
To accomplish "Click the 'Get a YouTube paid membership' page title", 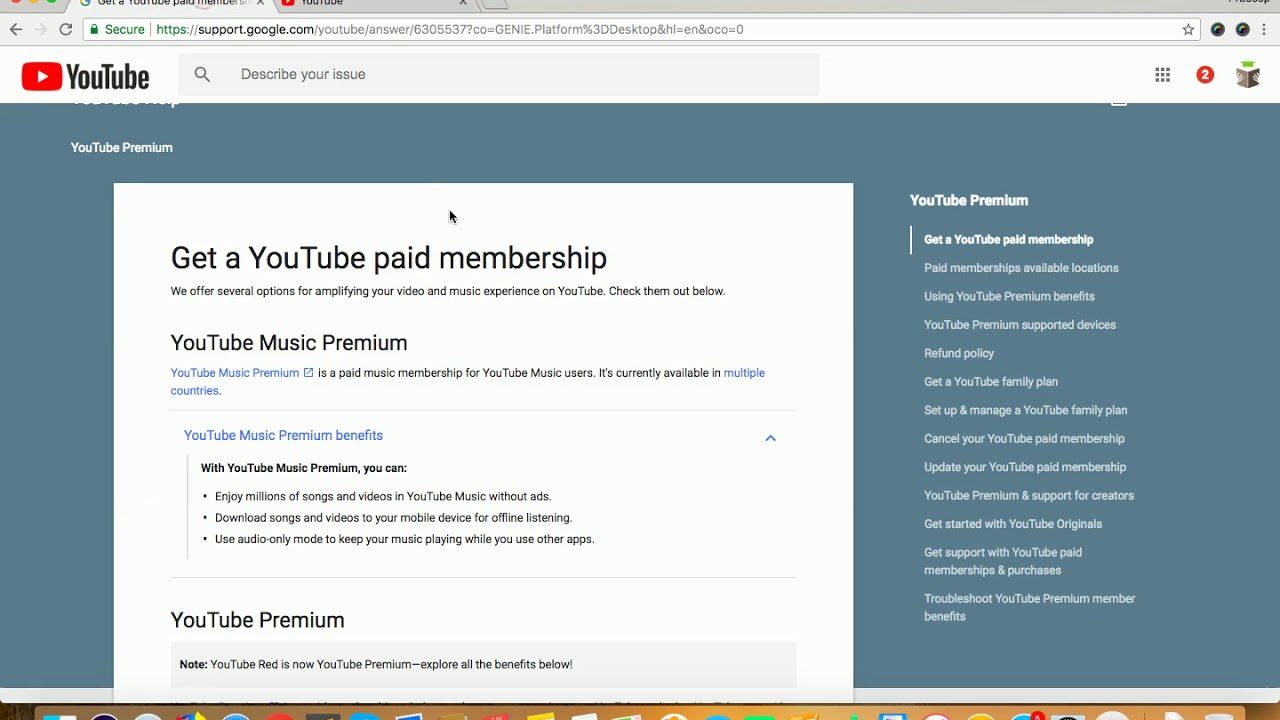I will pos(388,258).
